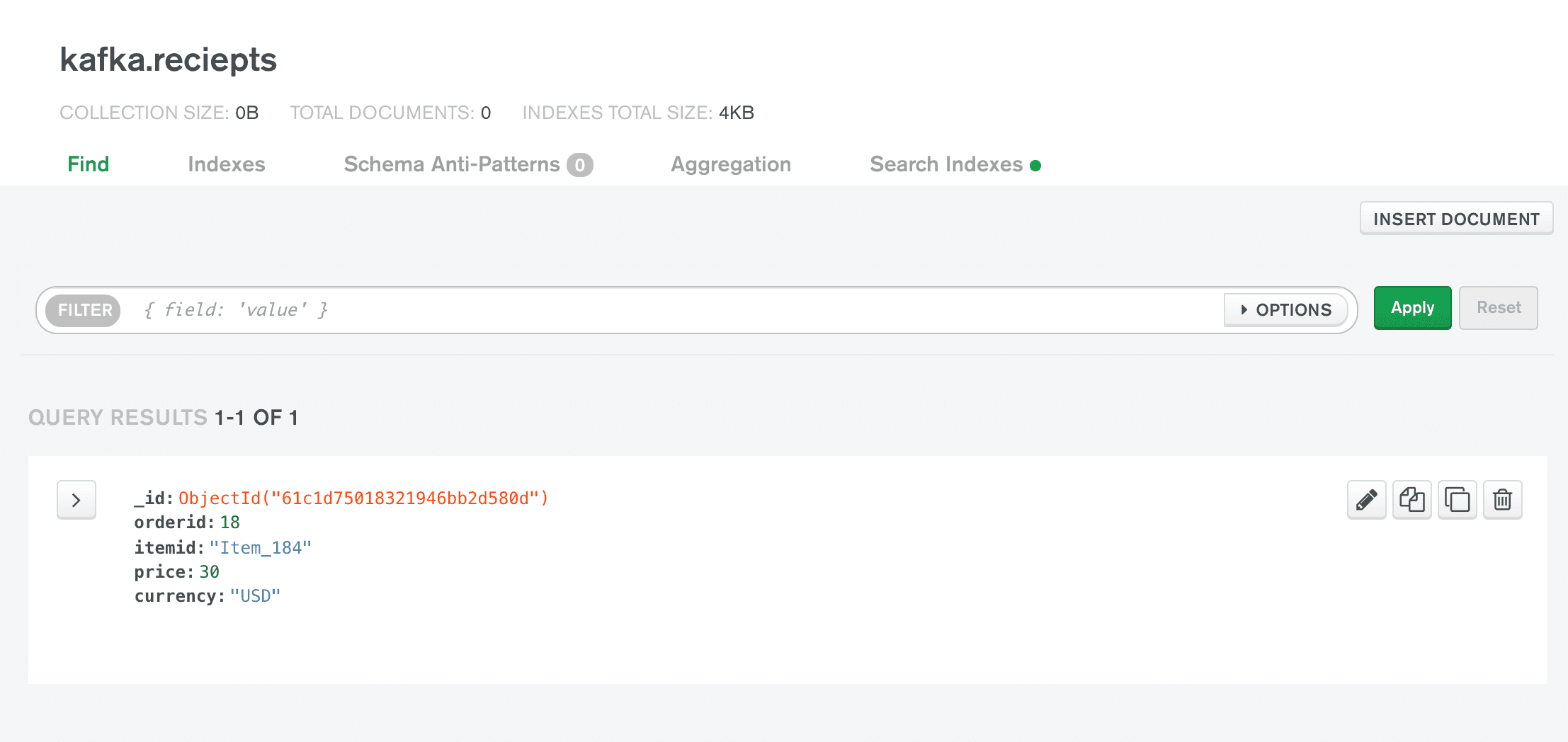Click the Reset button

[x=1498, y=308]
